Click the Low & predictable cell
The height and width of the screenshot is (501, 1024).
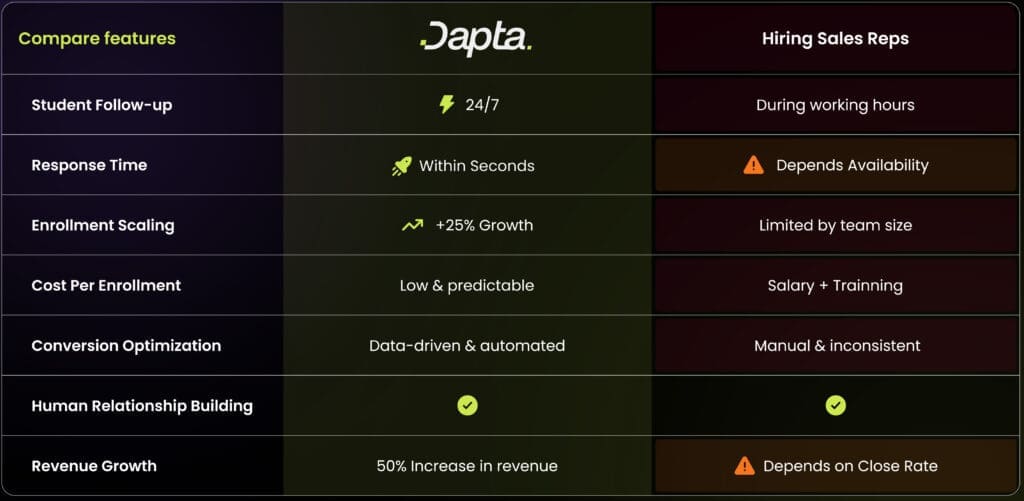[x=467, y=285]
